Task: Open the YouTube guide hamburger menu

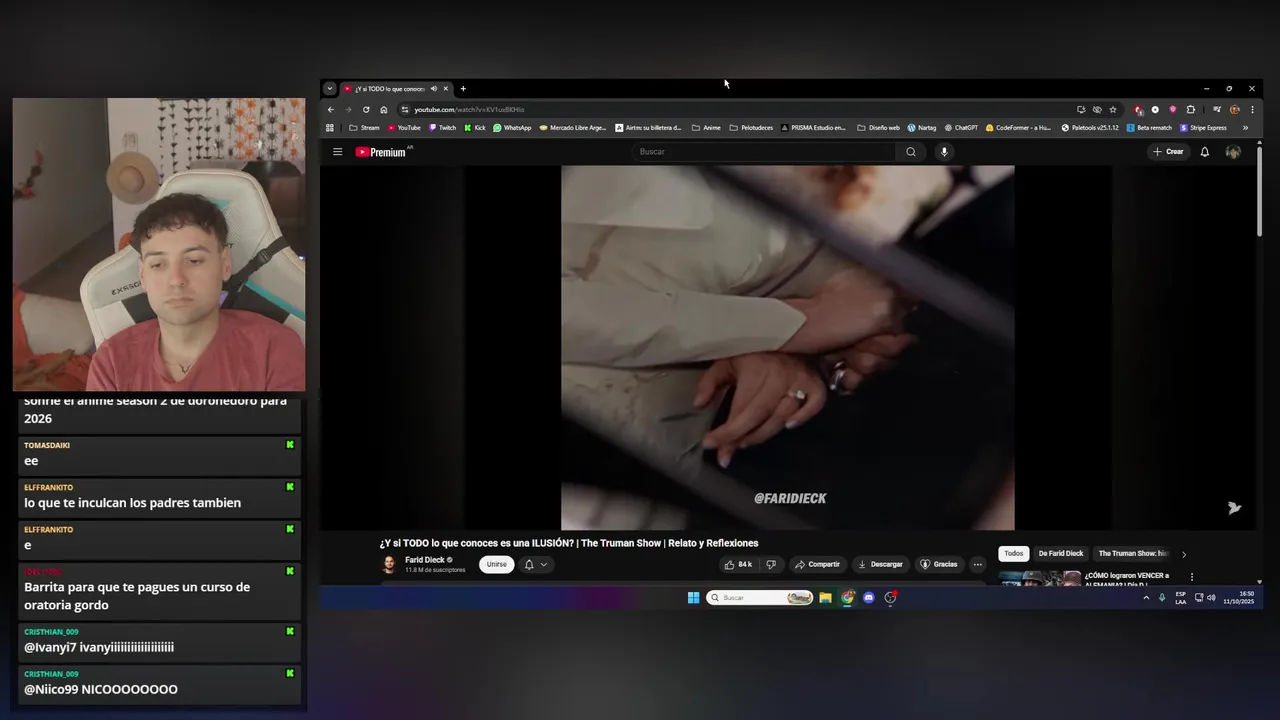Action: point(337,152)
